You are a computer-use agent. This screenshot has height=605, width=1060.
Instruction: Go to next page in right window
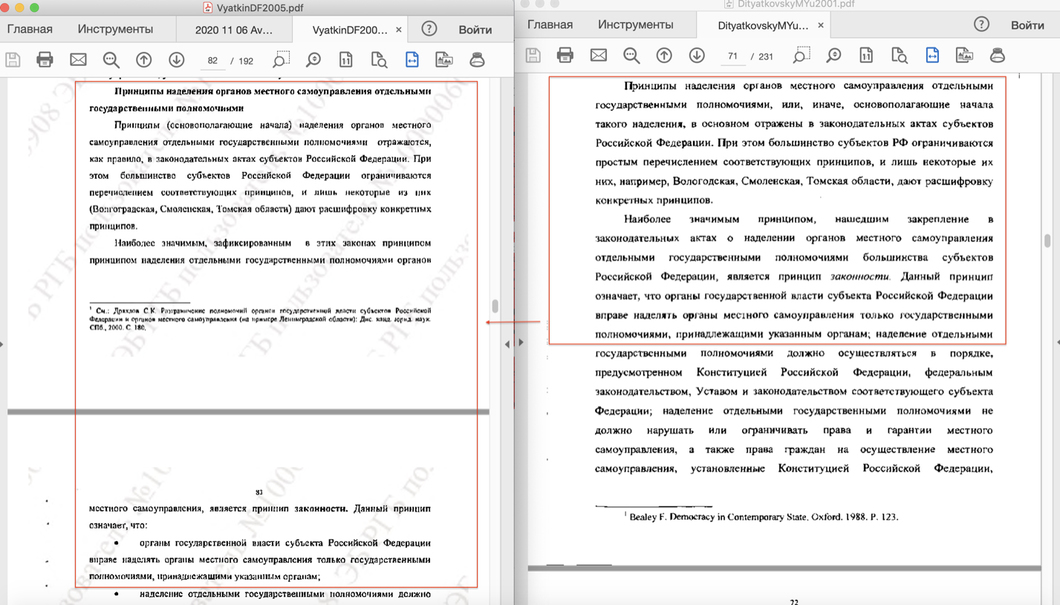click(697, 55)
